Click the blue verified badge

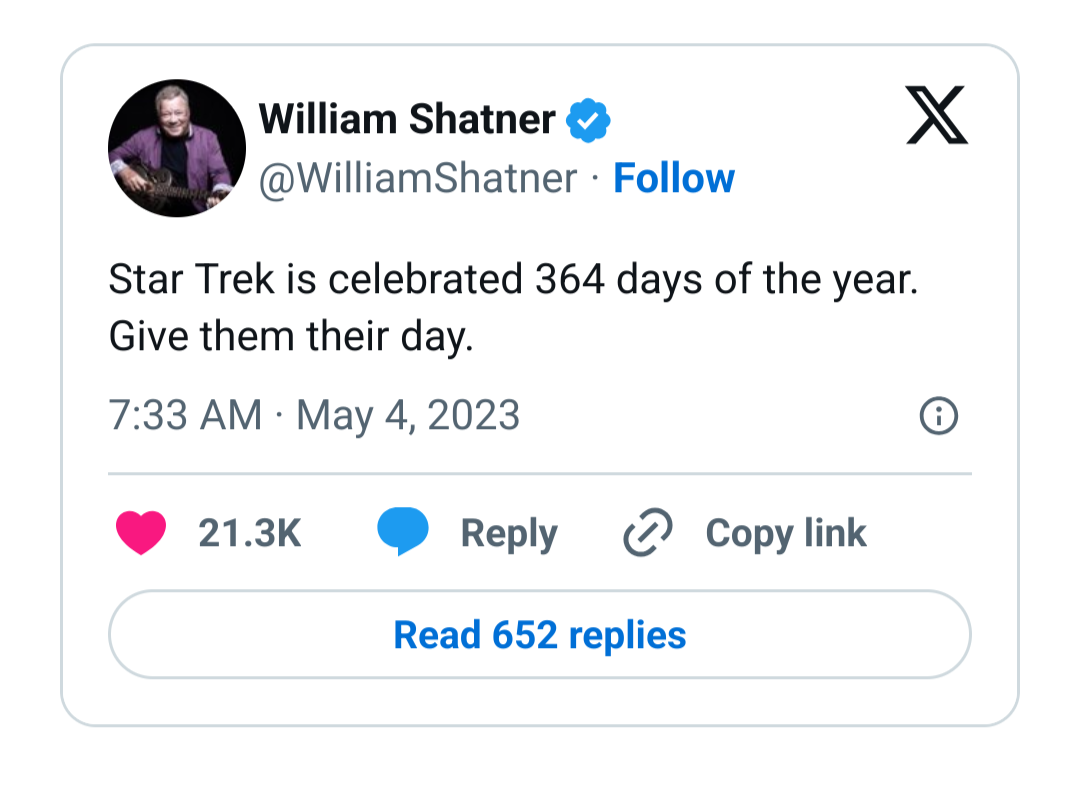click(588, 121)
